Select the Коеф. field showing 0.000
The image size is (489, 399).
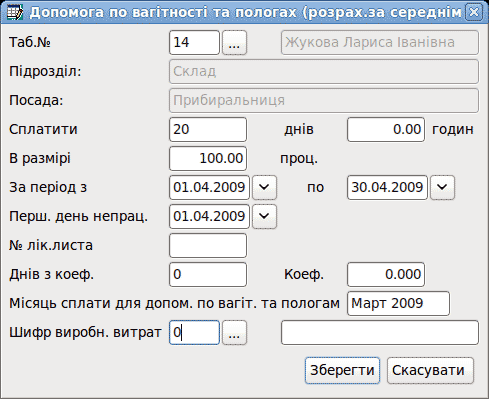386,274
